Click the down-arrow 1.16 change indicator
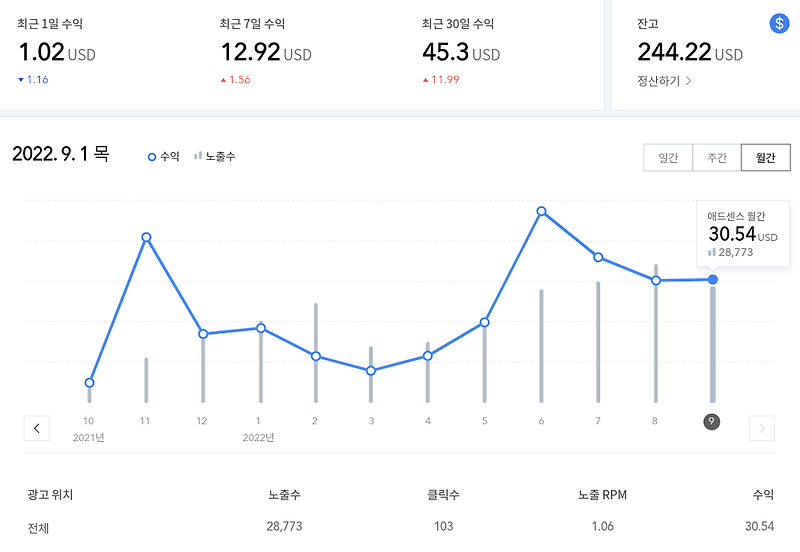Image resolution: width=800 pixels, height=552 pixels. pyautogui.click(x=33, y=80)
